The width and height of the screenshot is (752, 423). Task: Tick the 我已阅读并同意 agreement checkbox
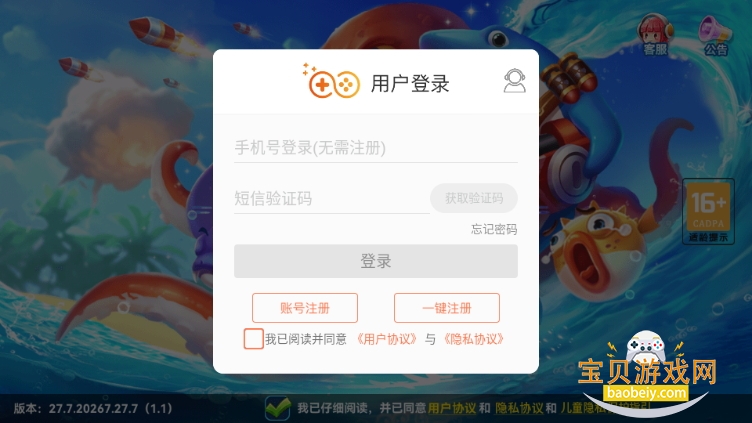pos(253,339)
